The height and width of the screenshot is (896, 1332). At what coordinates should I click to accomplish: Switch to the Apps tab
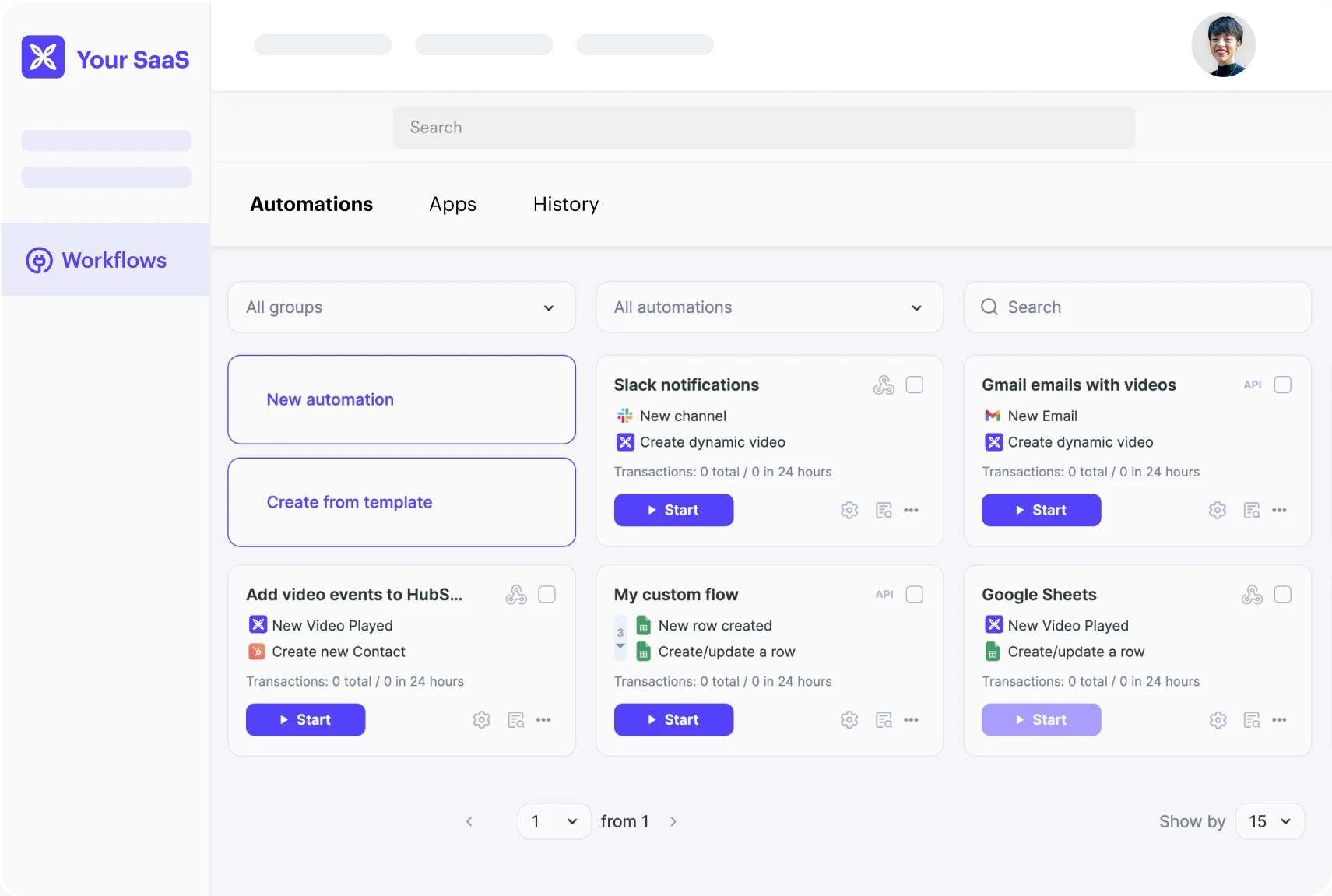click(x=452, y=204)
